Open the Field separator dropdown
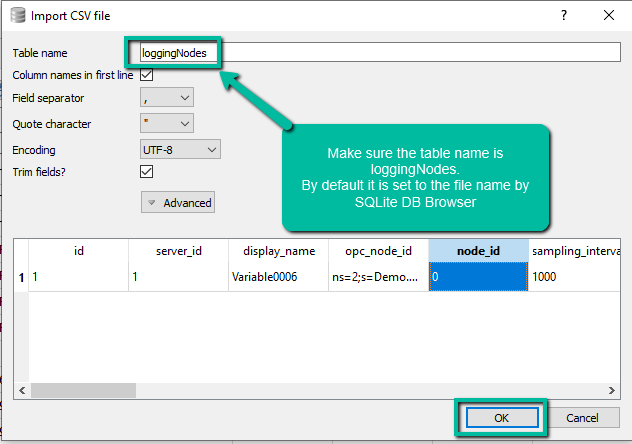This screenshot has width=632, height=444. (167, 98)
